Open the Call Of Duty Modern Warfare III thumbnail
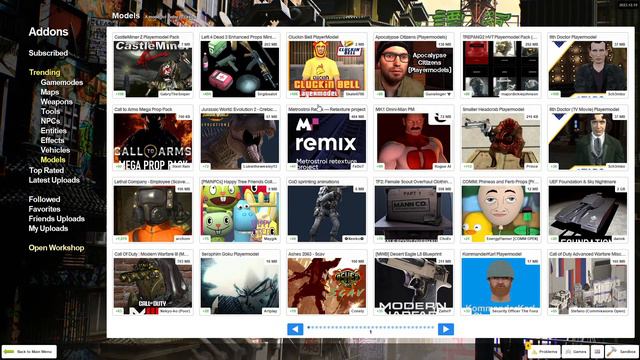This screenshot has width=640, height=360. pos(153,286)
